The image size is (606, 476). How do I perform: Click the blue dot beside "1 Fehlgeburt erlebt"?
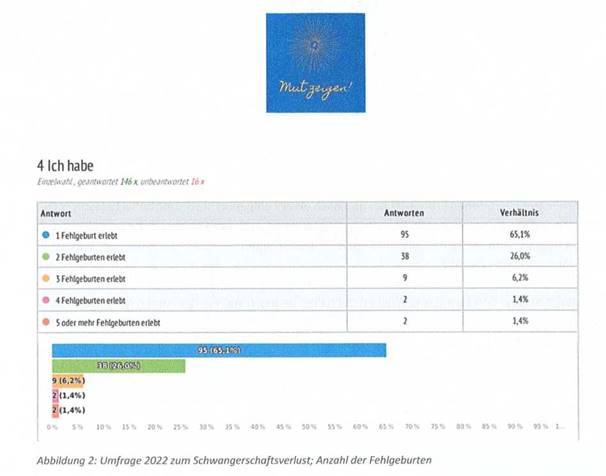(x=47, y=233)
